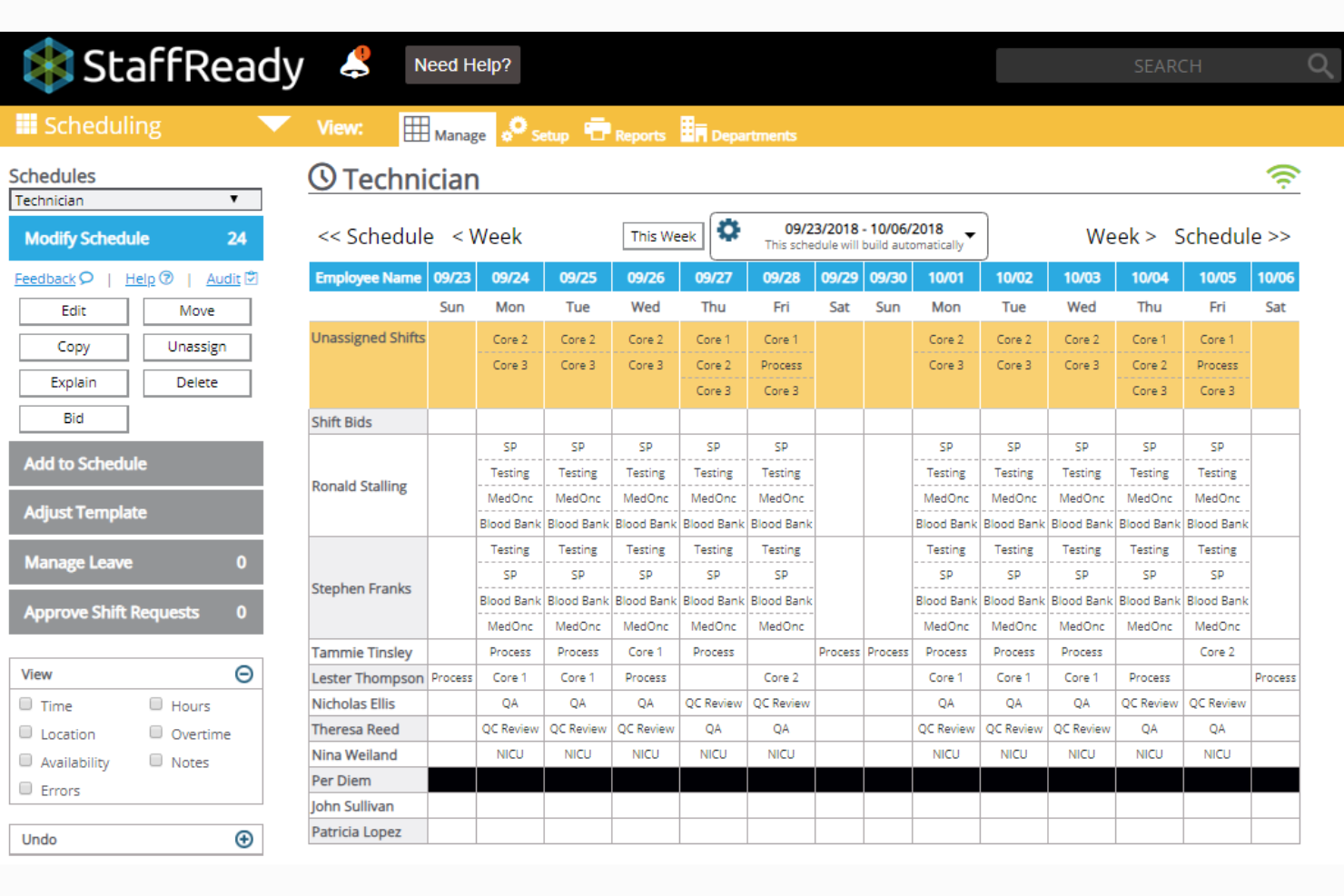Click the Help question mark icon
Viewport: 1344px width, 896px height.
pyautogui.click(x=166, y=278)
